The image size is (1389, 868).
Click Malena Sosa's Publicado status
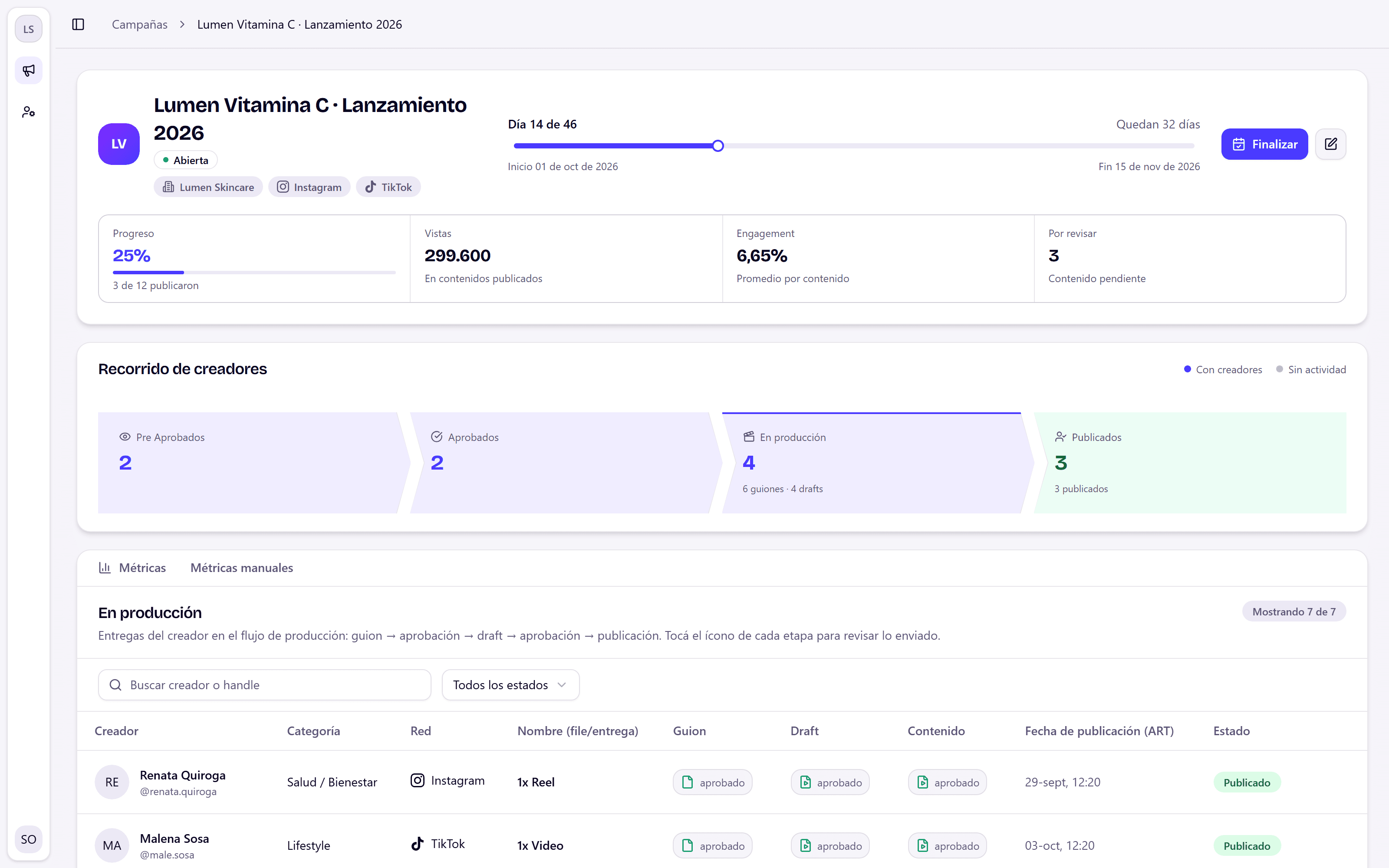tap(1247, 845)
